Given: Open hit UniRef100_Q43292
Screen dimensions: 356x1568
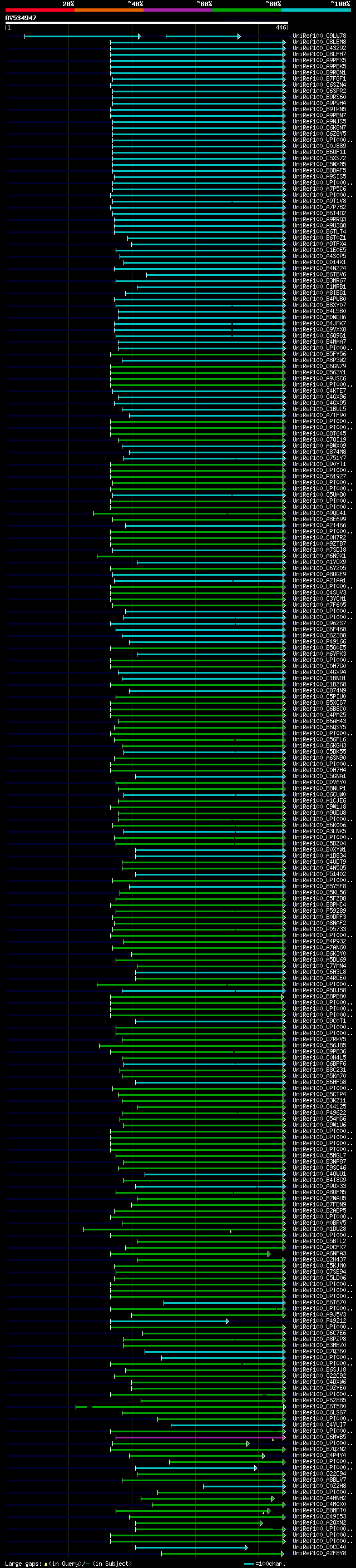Looking at the screenshot, I should click(x=319, y=49).
